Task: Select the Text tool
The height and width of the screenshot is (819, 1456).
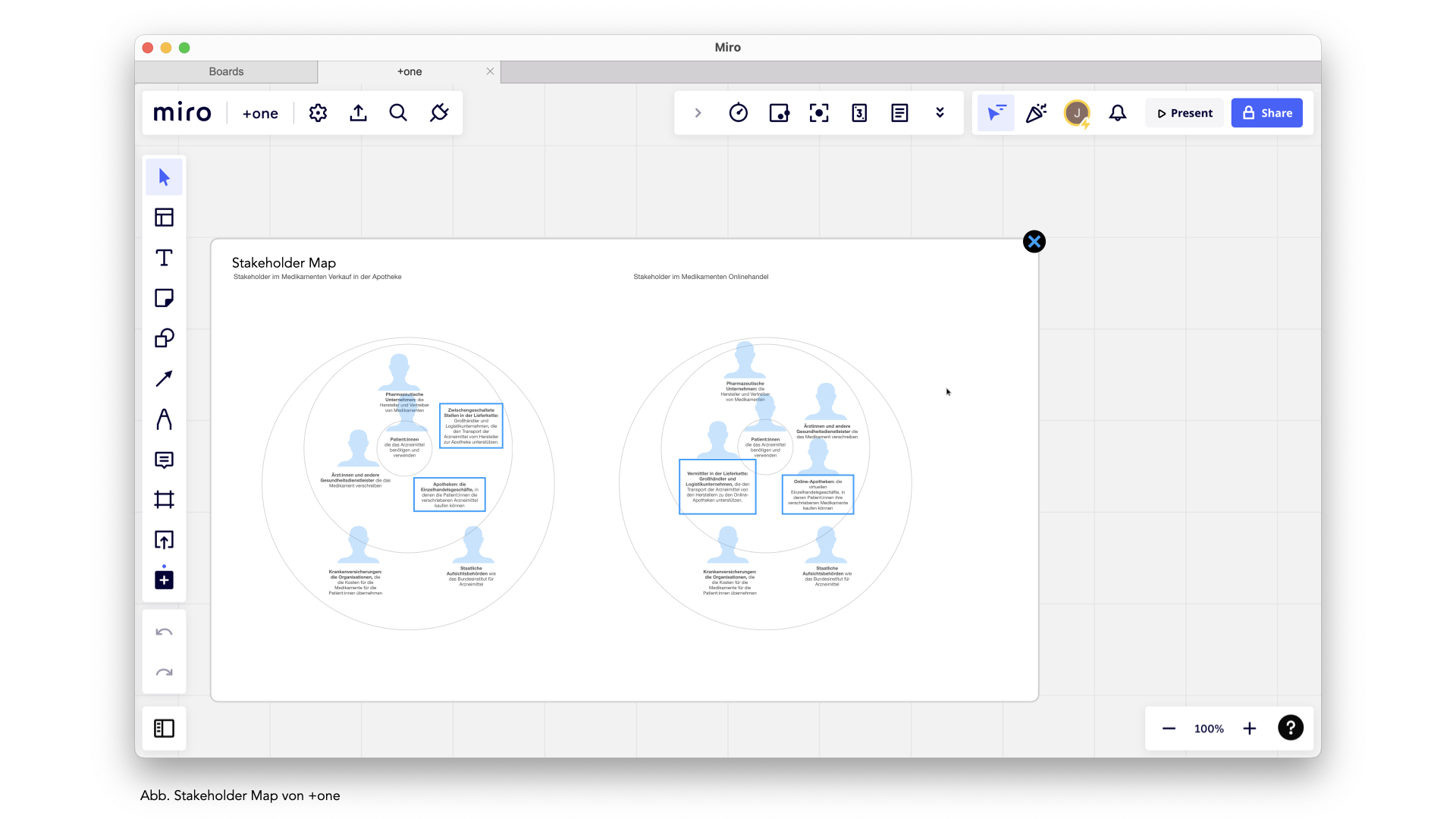Action: (164, 258)
